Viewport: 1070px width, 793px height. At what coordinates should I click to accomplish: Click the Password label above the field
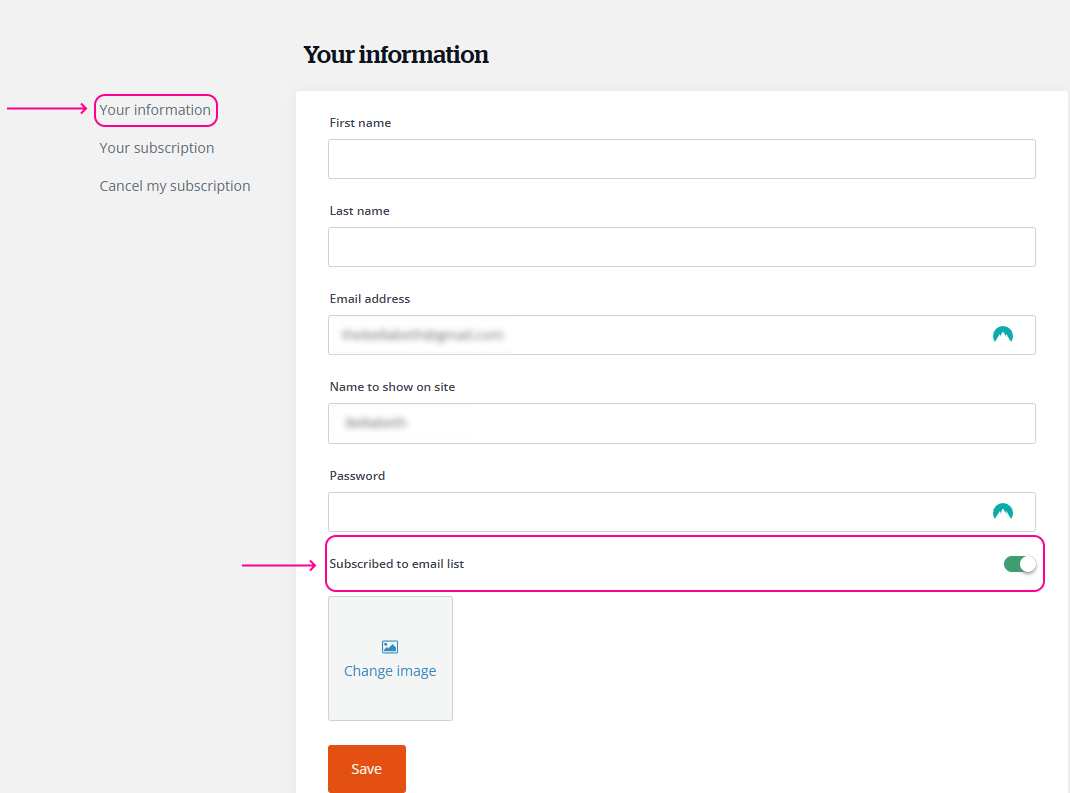tap(357, 476)
